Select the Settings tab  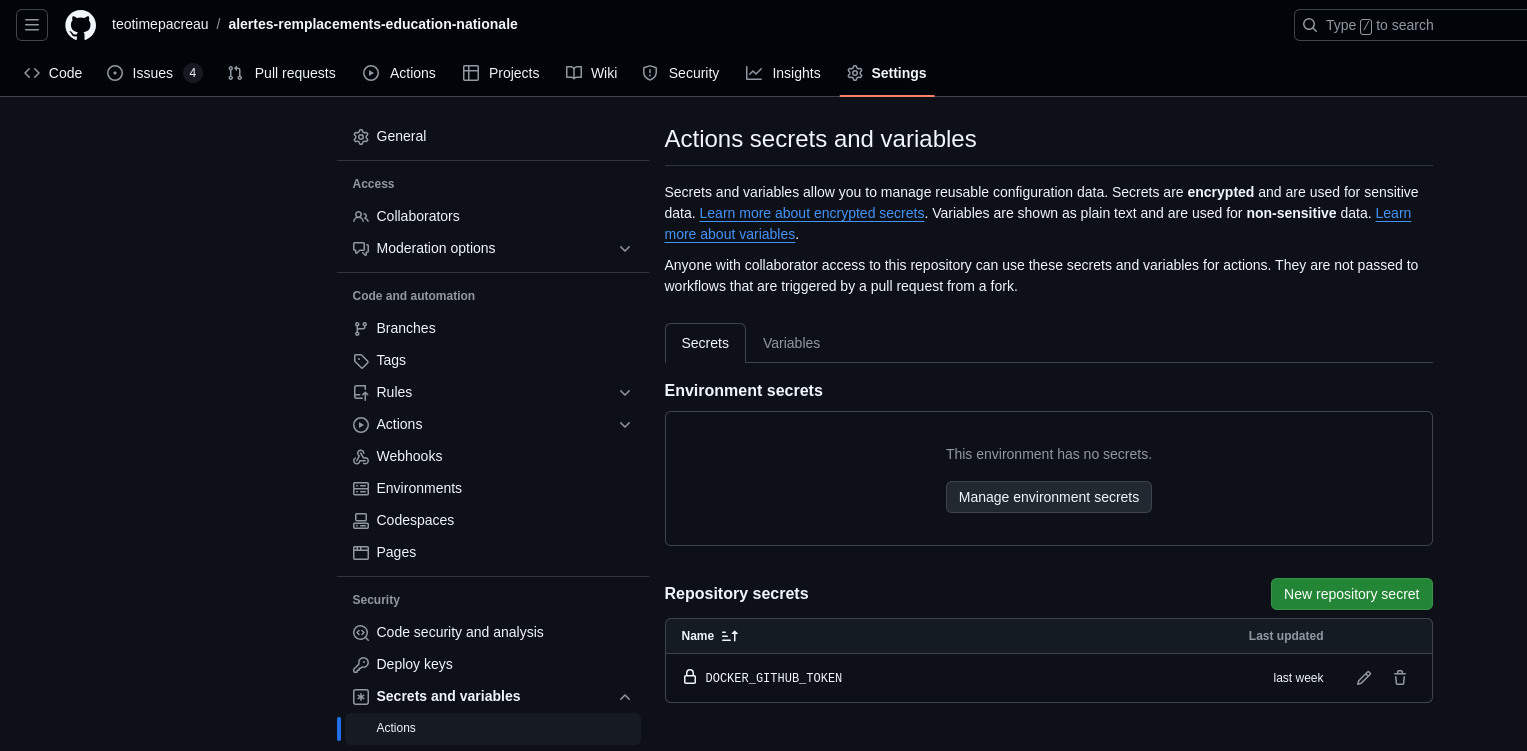[x=887, y=73]
